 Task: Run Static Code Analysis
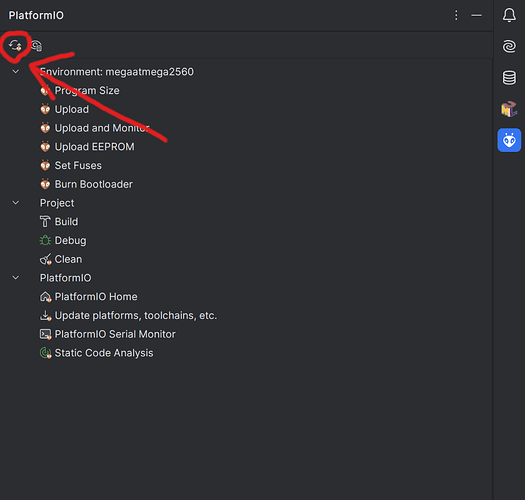tap(104, 353)
